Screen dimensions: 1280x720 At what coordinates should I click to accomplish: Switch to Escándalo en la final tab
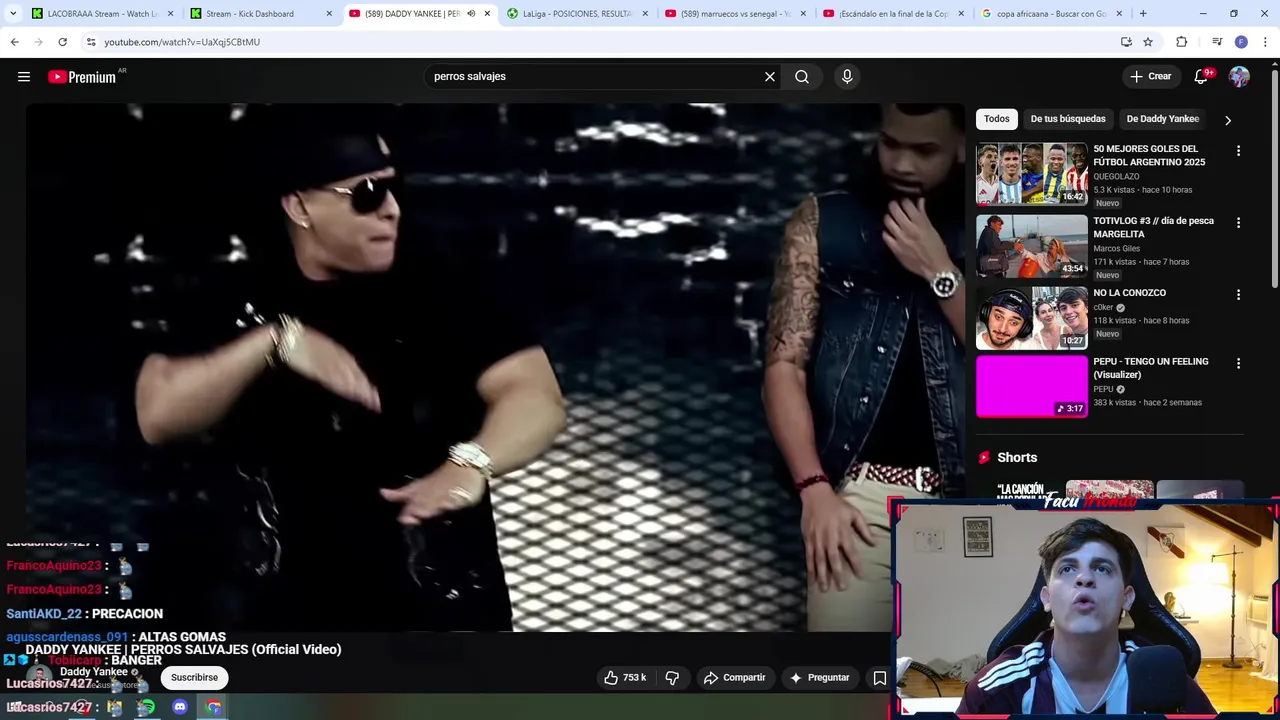point(893,14)
